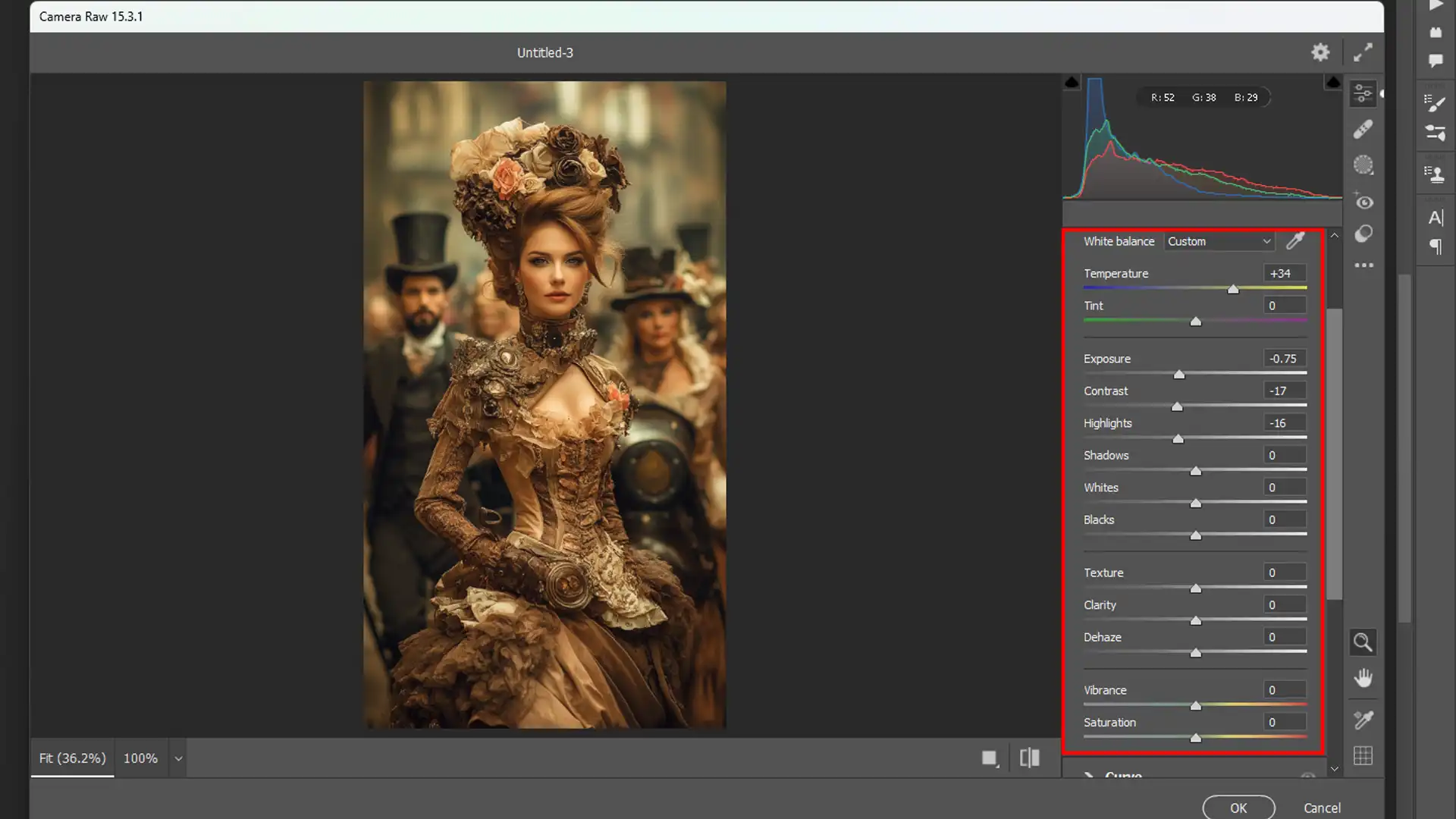Click the Clarity slider handle
The width and height of the screenshot is (1456, 819).
pos(1196,621)
